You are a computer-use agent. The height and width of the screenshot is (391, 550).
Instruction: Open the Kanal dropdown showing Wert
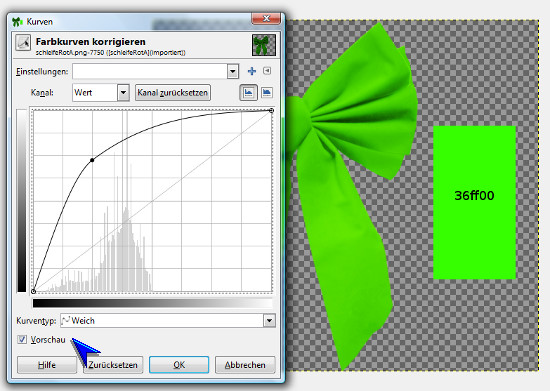point(101,93)
